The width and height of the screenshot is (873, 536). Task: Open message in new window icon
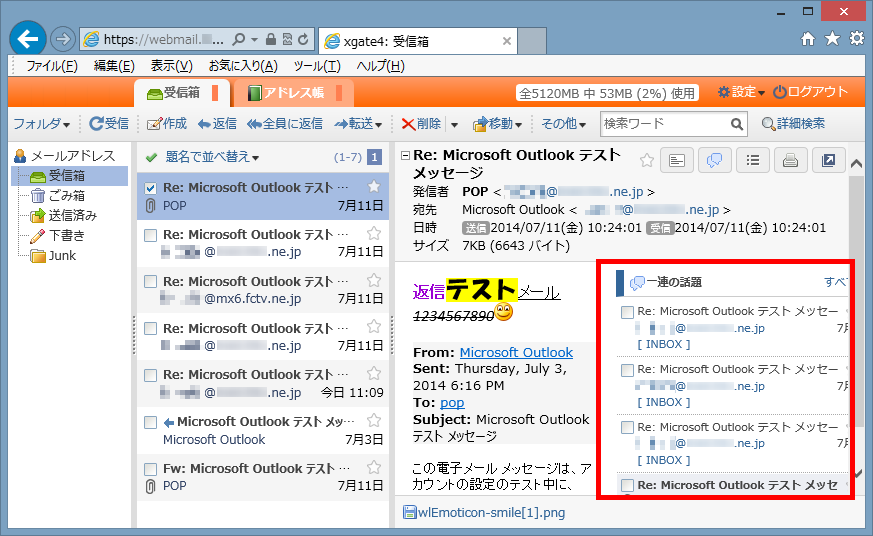(827, 160)
